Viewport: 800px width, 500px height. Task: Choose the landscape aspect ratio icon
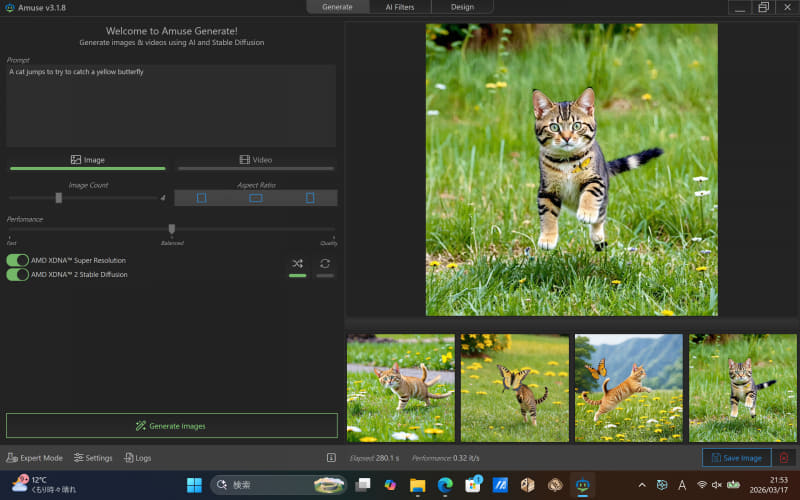(x=256, y=198)
